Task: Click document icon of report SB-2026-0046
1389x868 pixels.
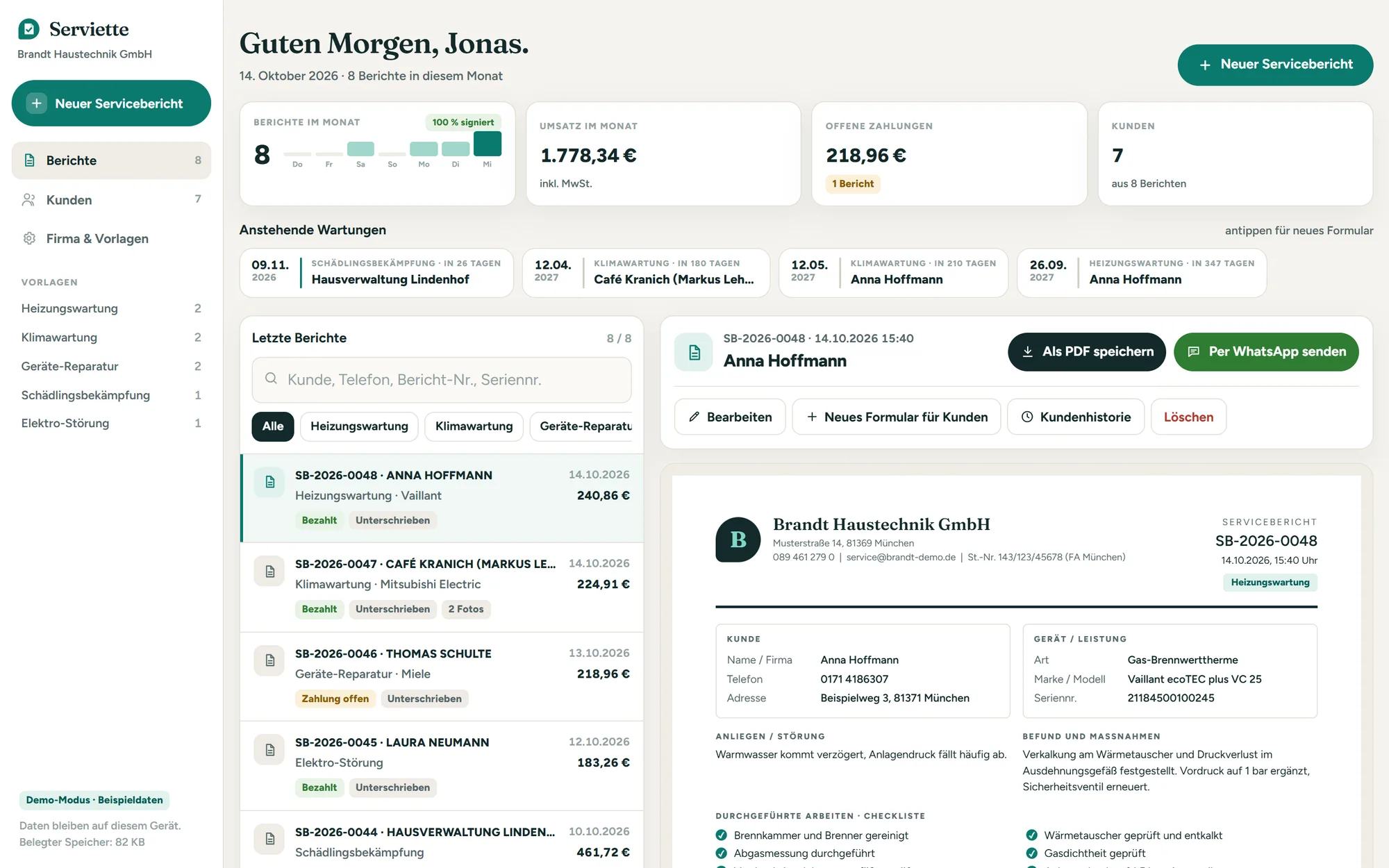Action: [269, 660]
